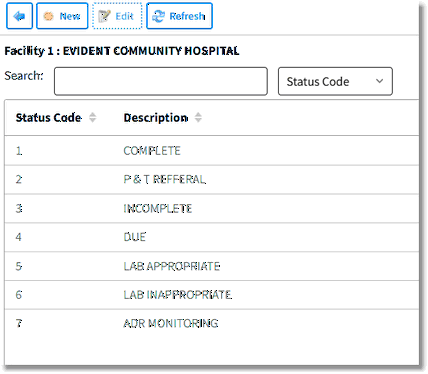
Task: Select the INCOMPLETE status row
Action: [212, 209]
